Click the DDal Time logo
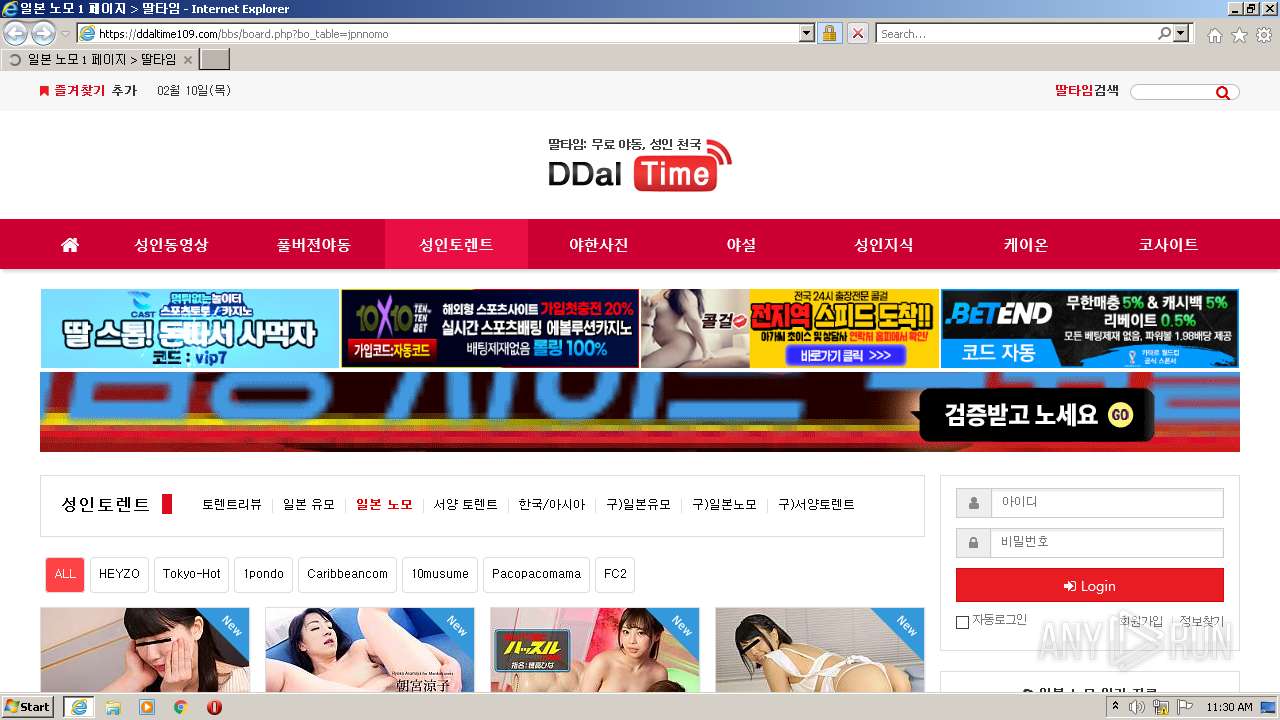Image resolution: width=1280 pixels, height=720 pixels. tap(640, 164)
